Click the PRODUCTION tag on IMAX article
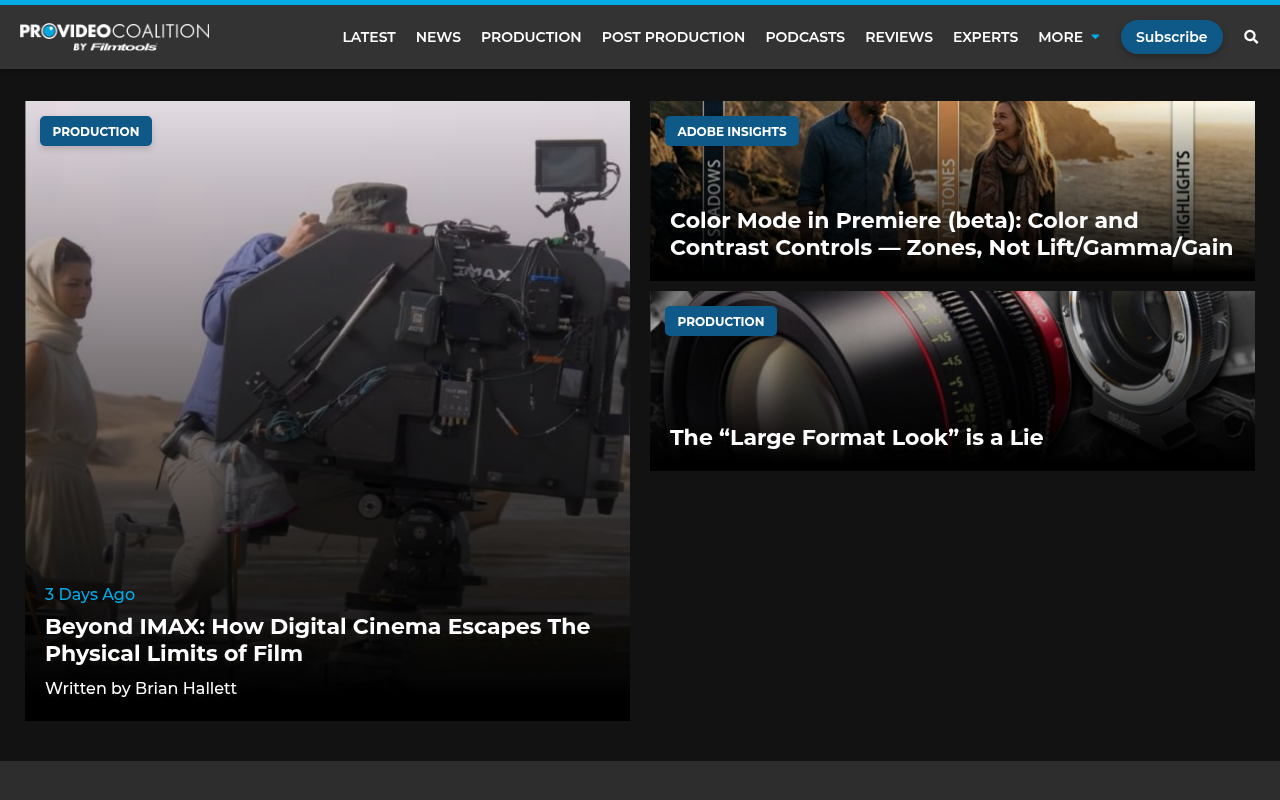The width and height of the screenshot is (1280, 800). [96, 131]
